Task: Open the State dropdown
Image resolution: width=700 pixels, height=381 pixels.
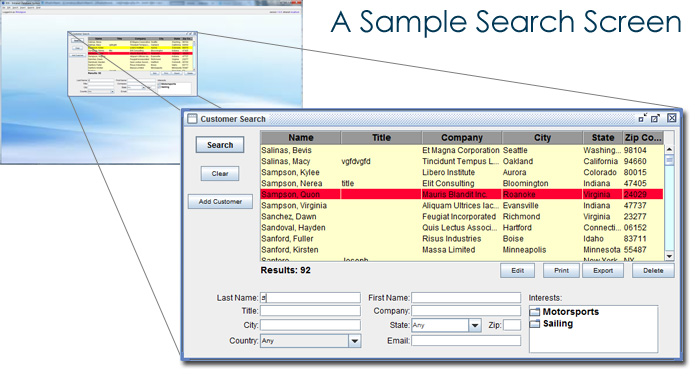Action: click(x=475, y=325)
